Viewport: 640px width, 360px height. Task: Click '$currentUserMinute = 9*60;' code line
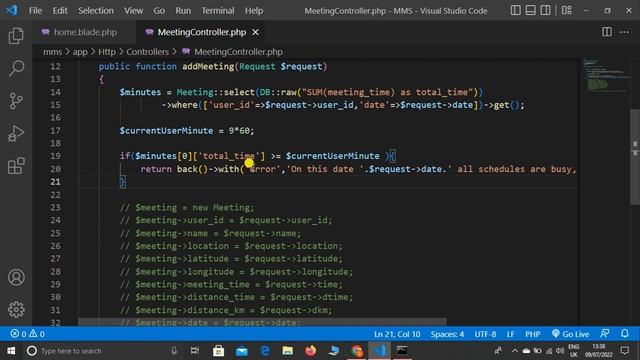point(187,131)
